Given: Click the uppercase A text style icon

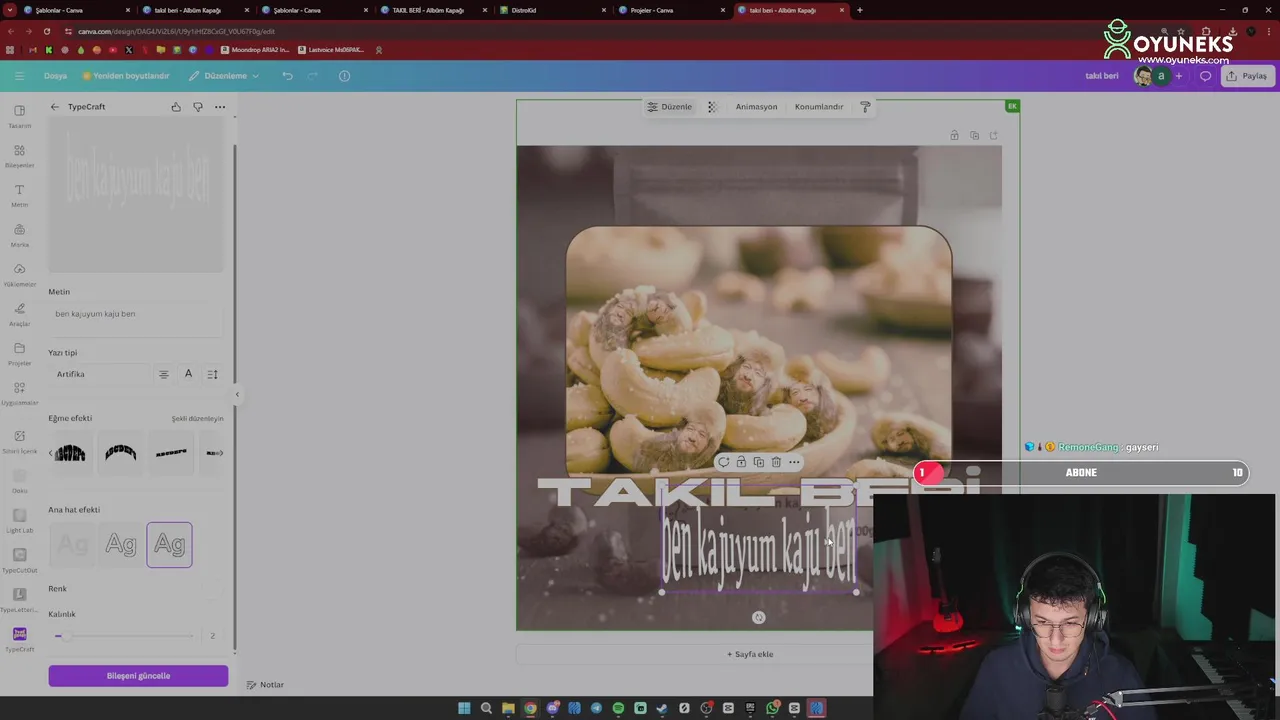Looking at the screenshot, I should 188,374.
